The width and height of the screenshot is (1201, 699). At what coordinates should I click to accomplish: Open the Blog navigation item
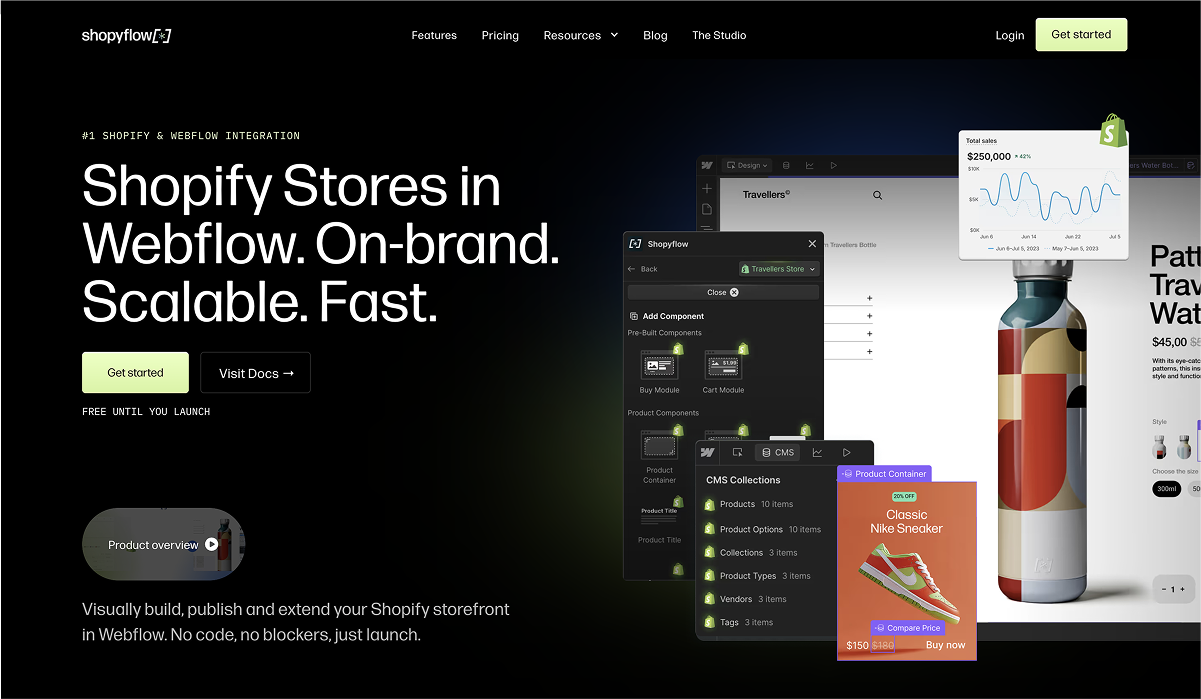point(655,35)
